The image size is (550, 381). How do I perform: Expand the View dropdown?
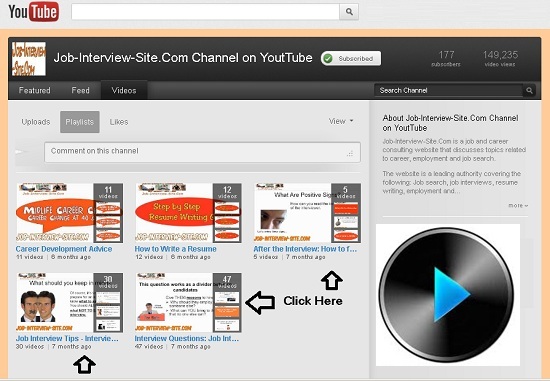point(341,121)
